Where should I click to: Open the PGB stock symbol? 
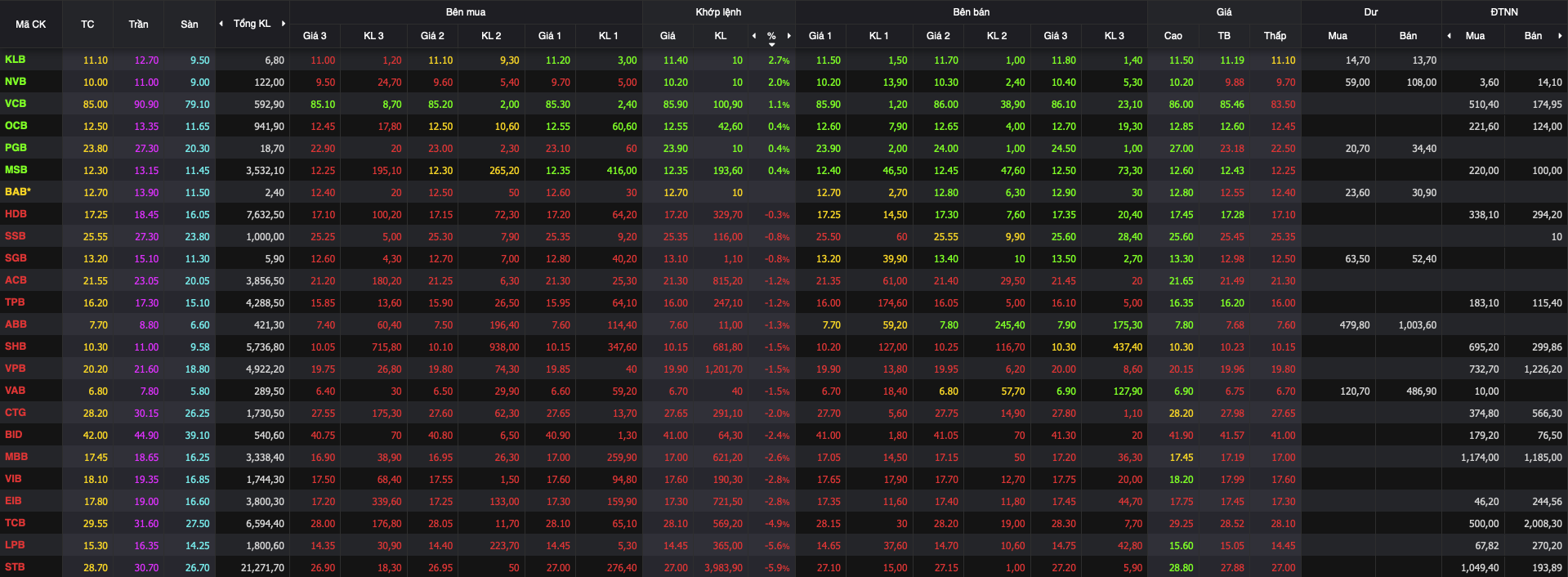click(x=16, y=148)
